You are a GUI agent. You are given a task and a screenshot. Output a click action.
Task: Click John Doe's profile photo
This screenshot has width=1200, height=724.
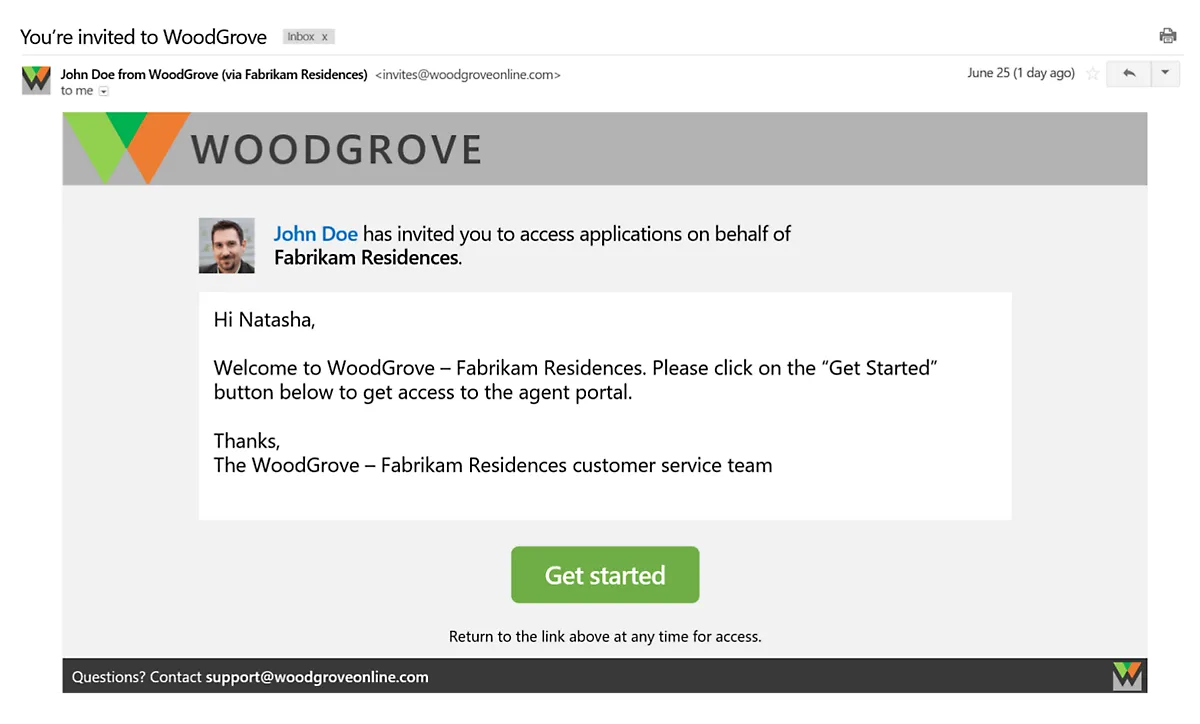[x=227, y=246]
